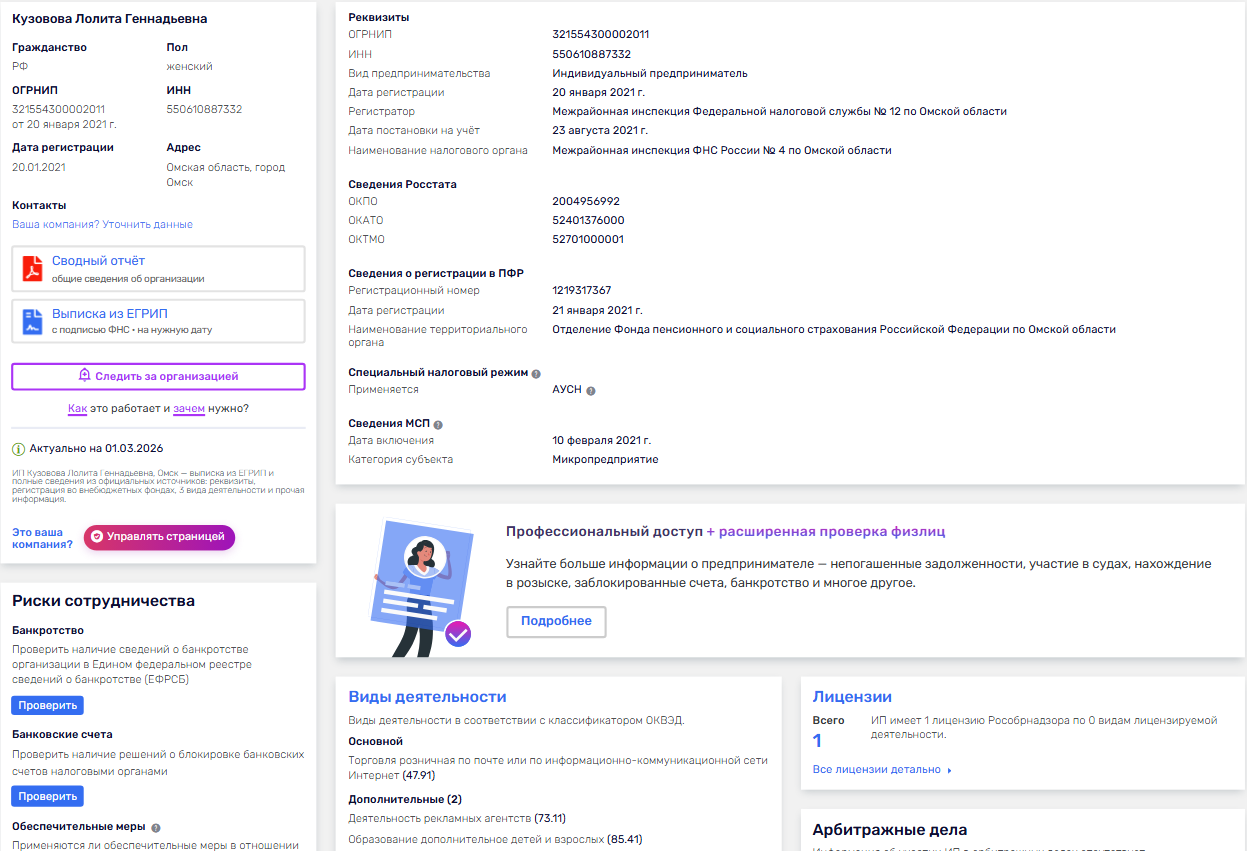The width and height of the screenshot is (1247, 851).
Task: Click the shield icon on Управлять страницей button
Action: click(x=95, y=537)
